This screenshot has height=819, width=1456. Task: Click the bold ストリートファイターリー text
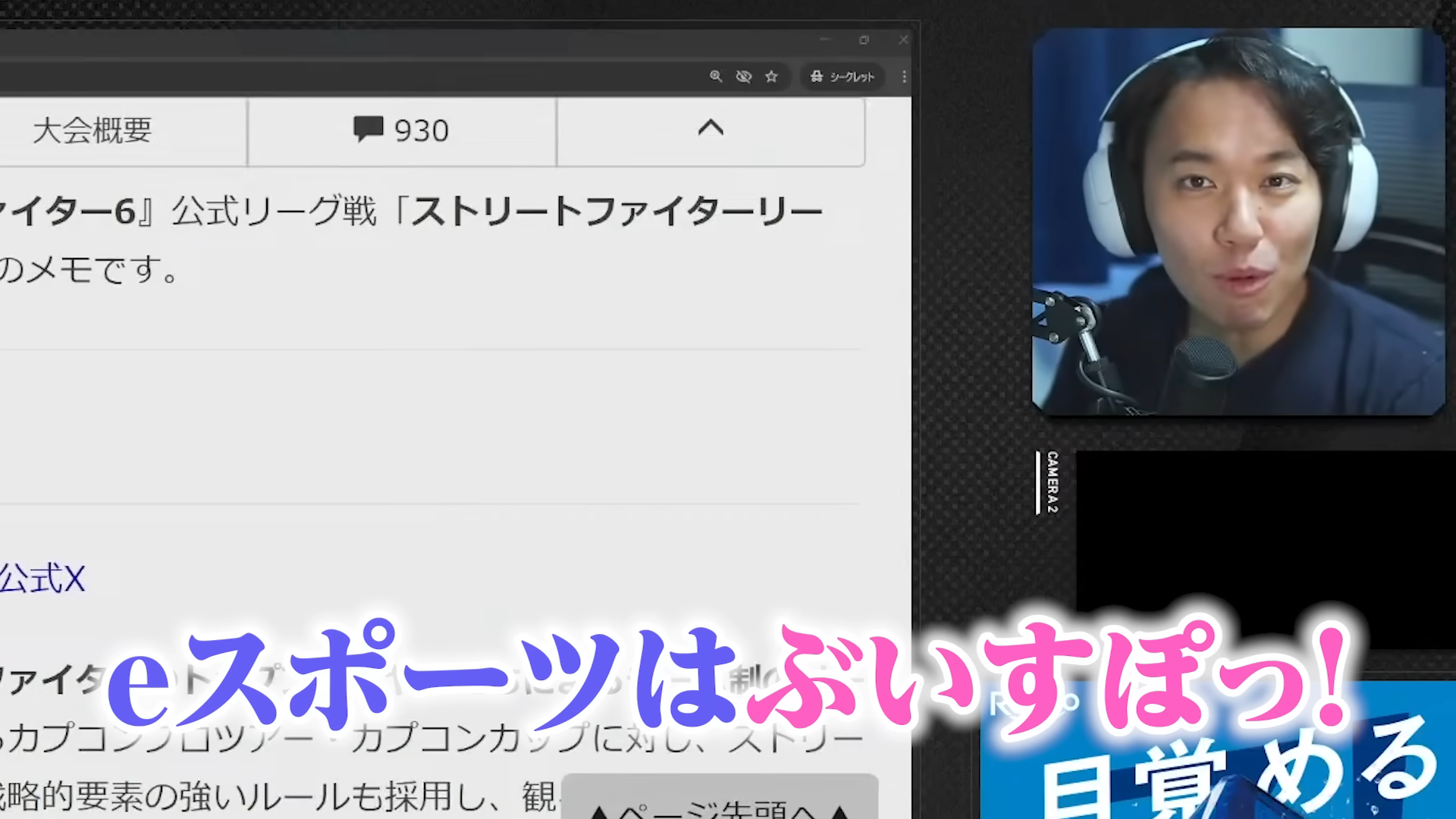[616, 212]
